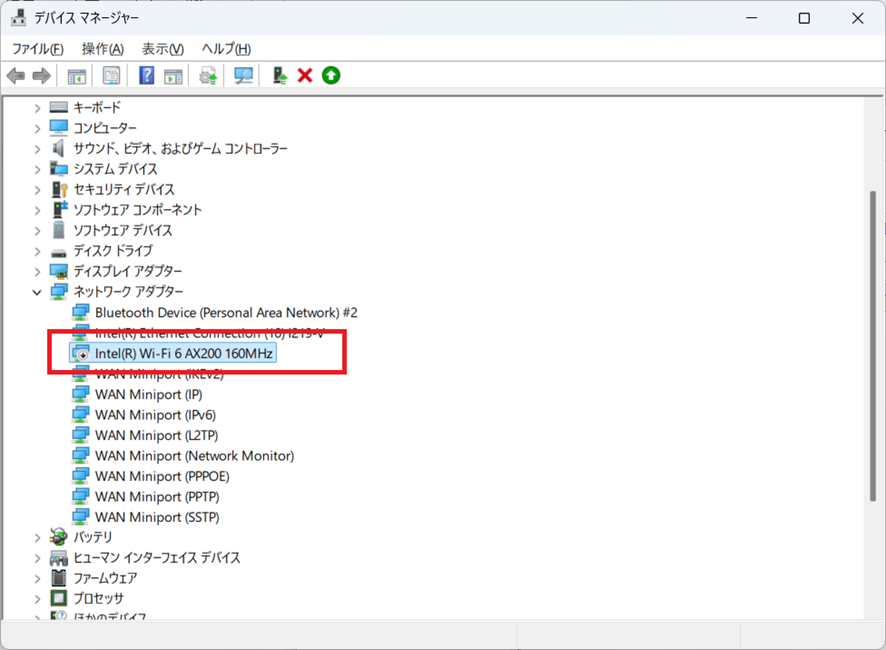Open the 表示(V) menu

(162, 49)
